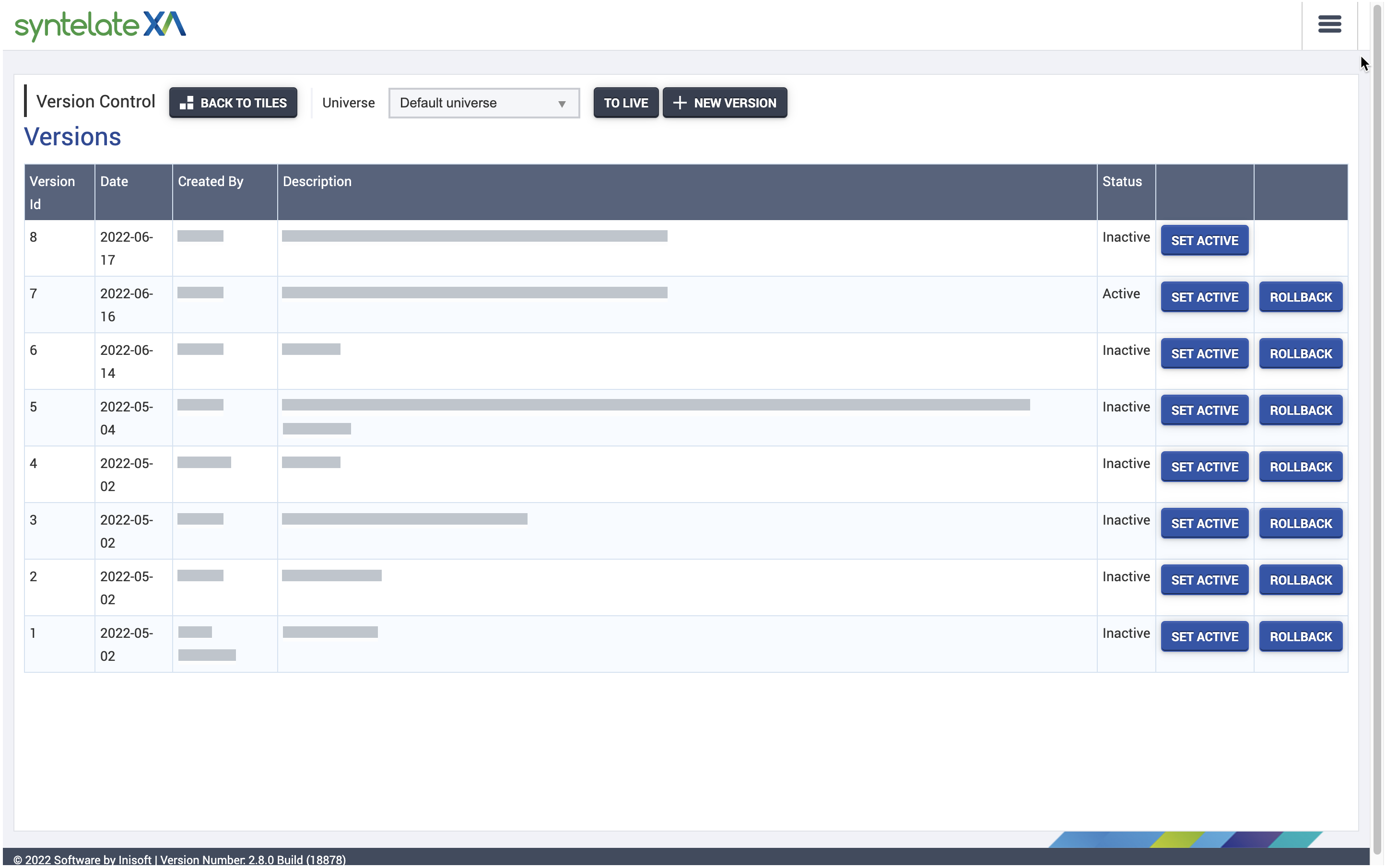
Task: Click Rollback for version 1
Action: point(1300,636)
